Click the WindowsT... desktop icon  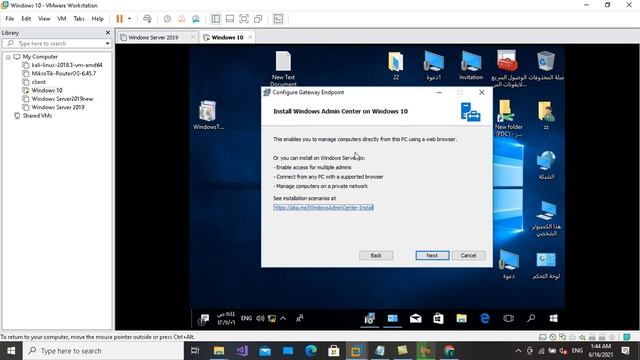click(x=208, y=115)
